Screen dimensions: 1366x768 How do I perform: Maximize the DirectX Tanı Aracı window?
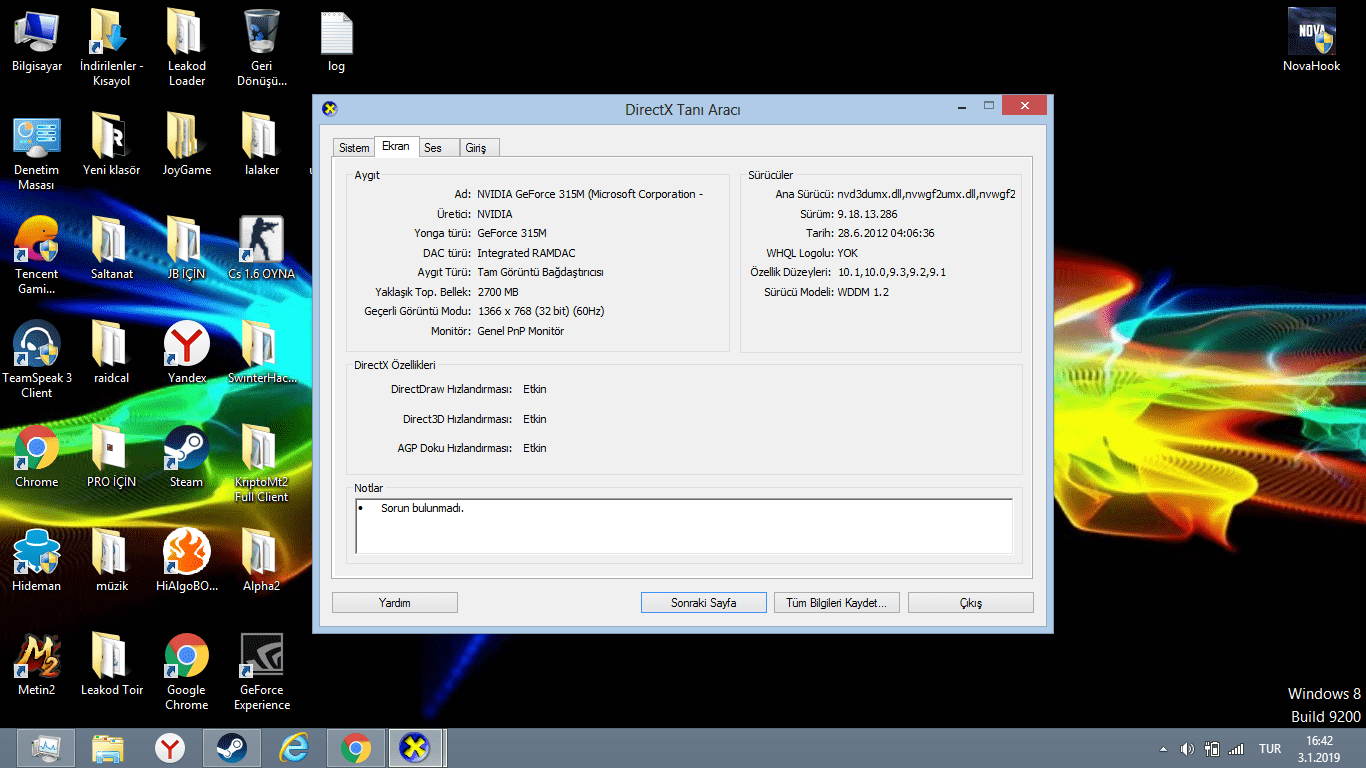coord(989,105)
